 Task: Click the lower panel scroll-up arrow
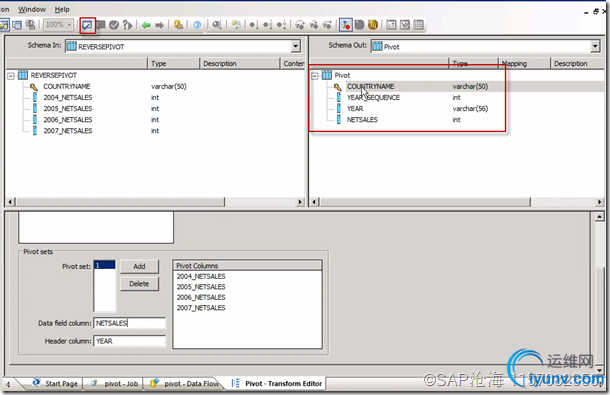click(599, 217)
